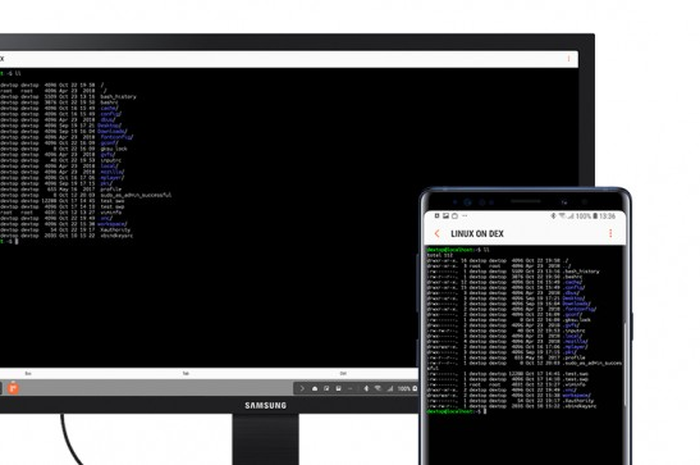Click the cloud icon in monitor system tray
Screen dimensions: 700x465
point(314,389)
